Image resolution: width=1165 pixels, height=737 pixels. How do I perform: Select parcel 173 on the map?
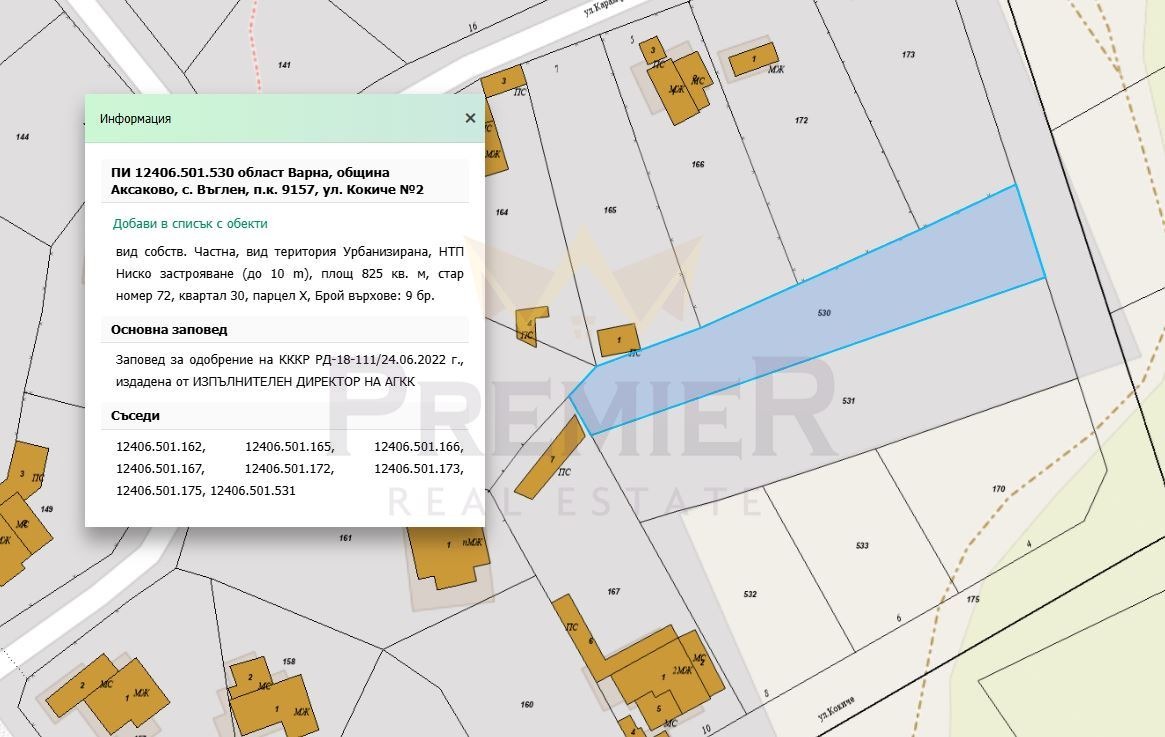[908, 55]
